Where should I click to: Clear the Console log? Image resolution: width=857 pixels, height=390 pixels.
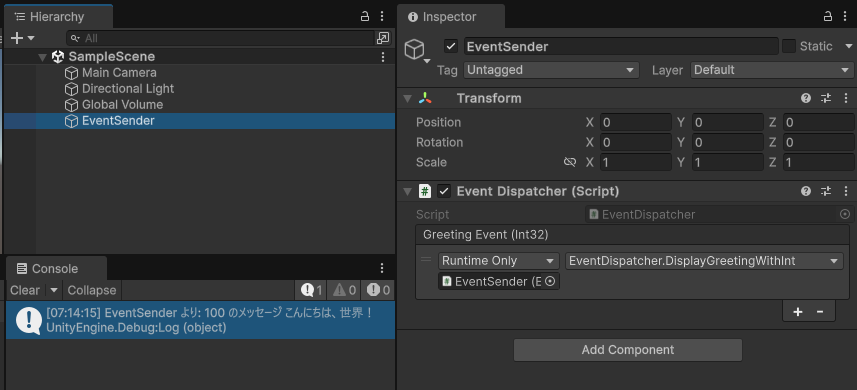click(x=25, y=290)
